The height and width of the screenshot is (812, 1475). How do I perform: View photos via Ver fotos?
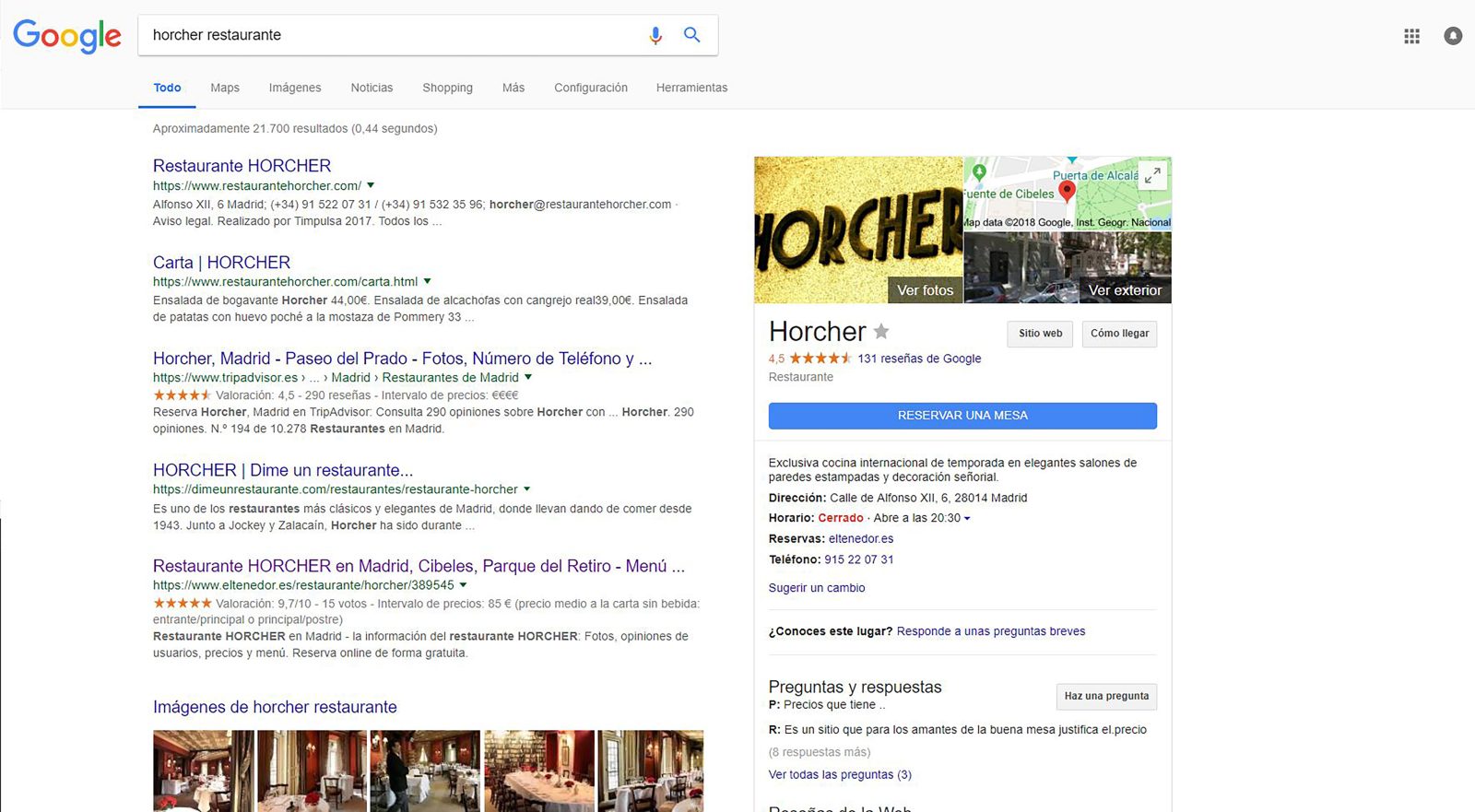[x=925, y=290]
